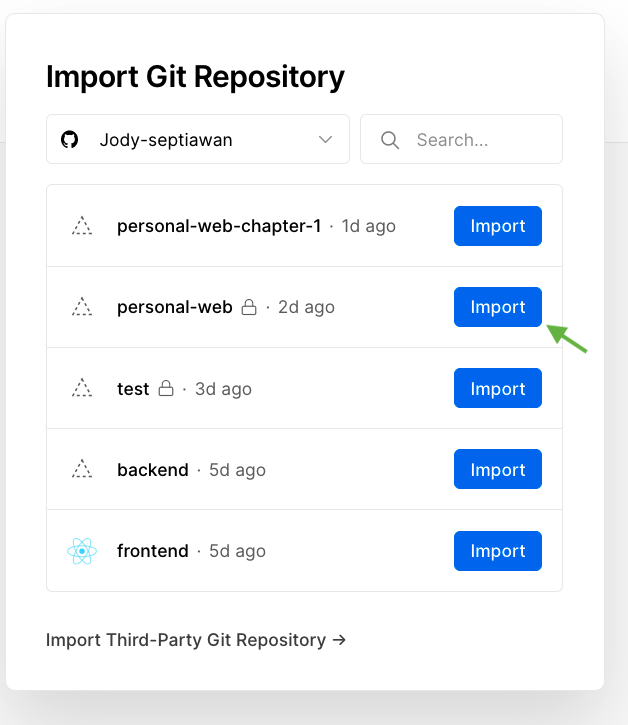Image resolution: width=628 pixels, height=725 pixels.
Task: Click the framework icon beside personal-web-chapter-1
Action: 82,226
